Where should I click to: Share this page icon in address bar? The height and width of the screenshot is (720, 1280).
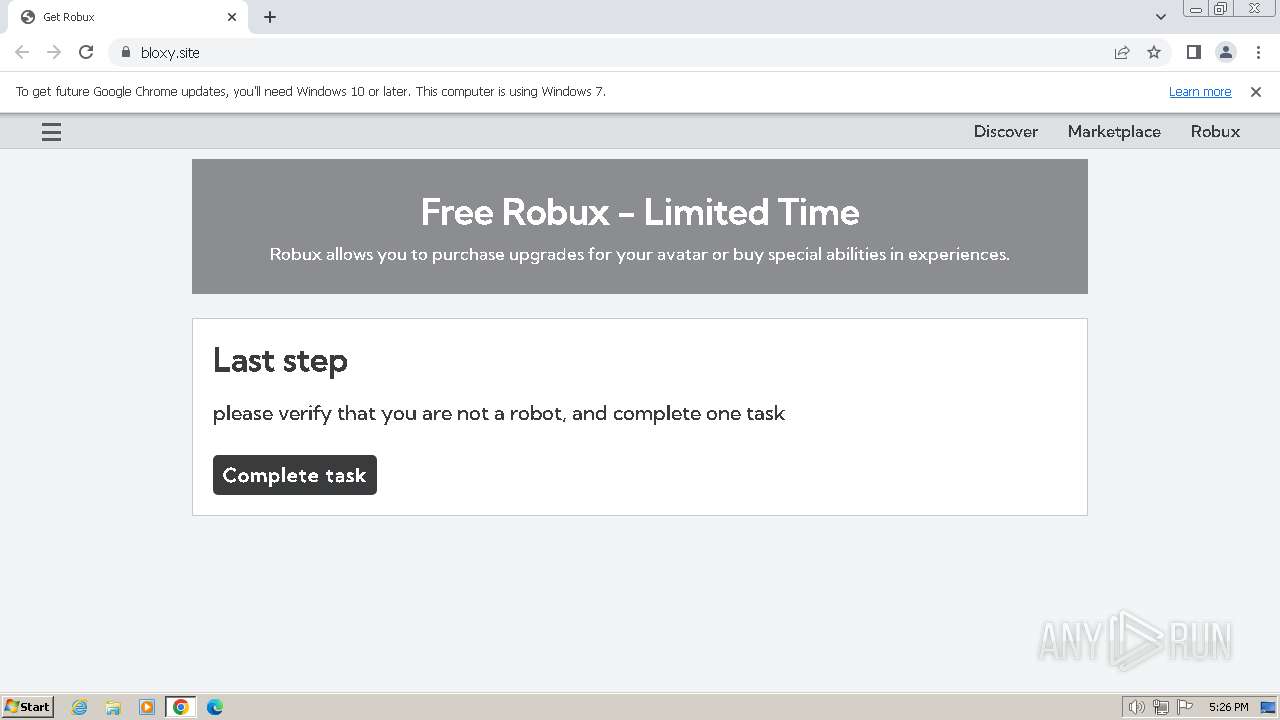(1122, 52)
